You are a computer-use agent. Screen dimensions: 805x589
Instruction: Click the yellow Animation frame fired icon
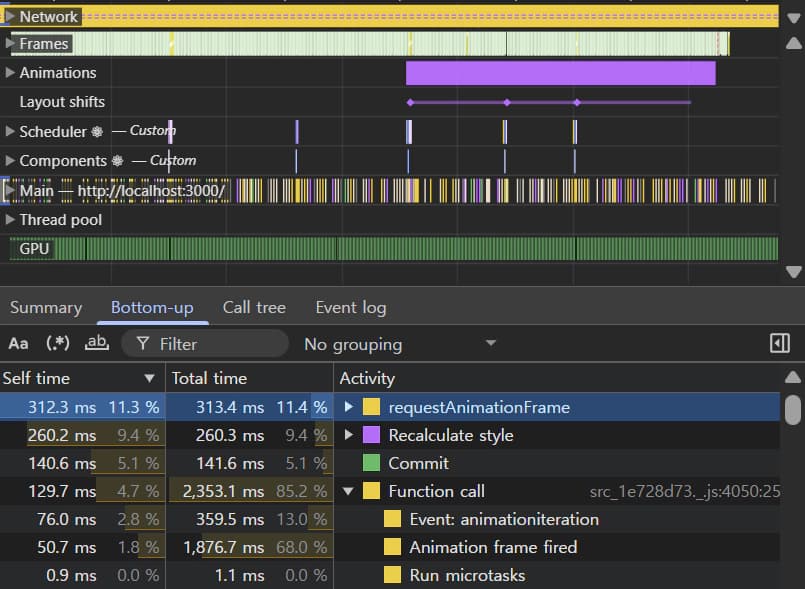[392, 547]
